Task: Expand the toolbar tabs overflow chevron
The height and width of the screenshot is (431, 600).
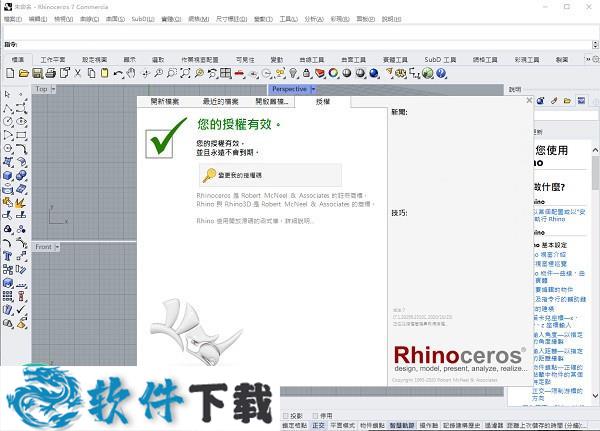Action: point(588,59)
